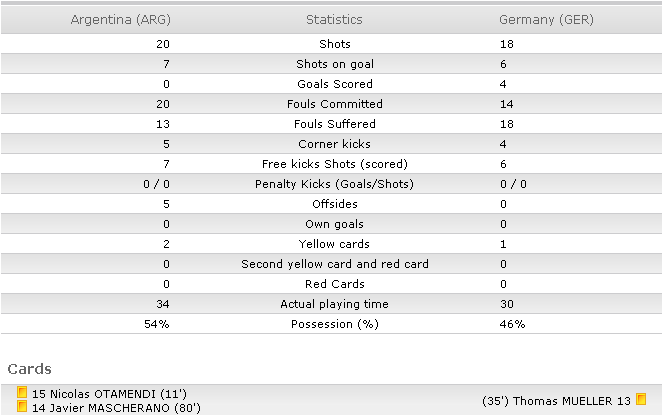Select the Cards section heading
The image size is (663, 416).
click(x=30, y=369)
